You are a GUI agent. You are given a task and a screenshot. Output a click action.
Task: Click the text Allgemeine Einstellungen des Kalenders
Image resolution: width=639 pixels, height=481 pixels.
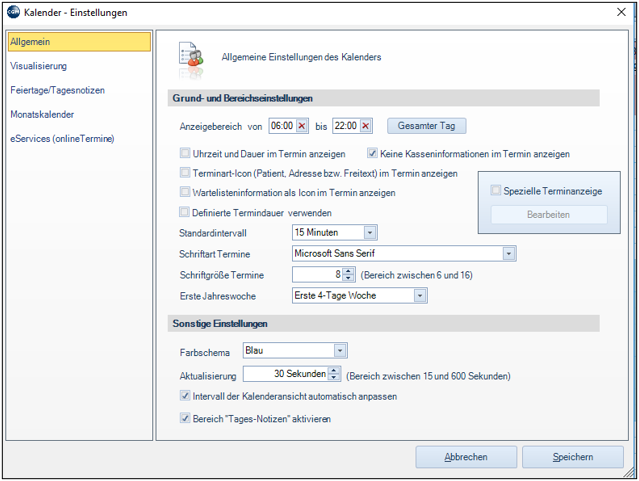[301, 57]
